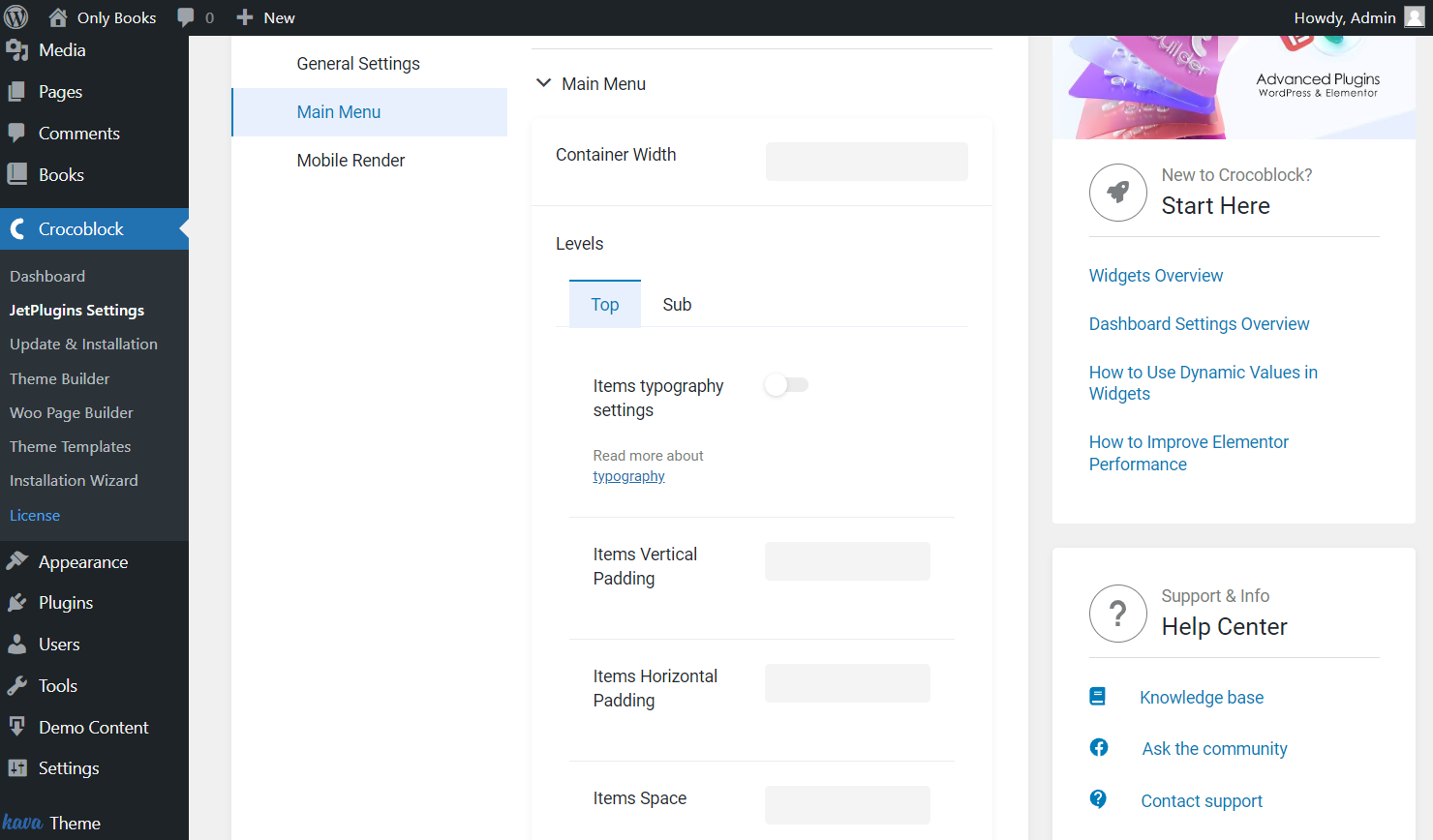The image size is (1433, 840).
Task: Open How to Use Dynamic Values link
Action: point(1204,383)
